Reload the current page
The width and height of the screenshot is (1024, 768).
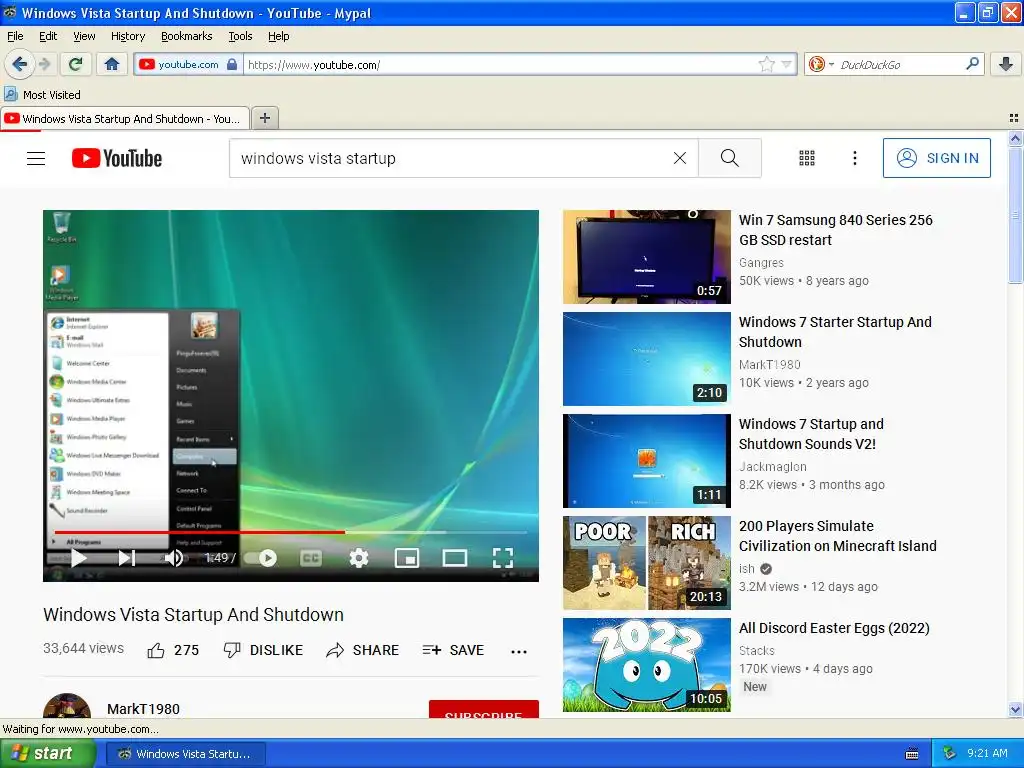coord(76,64)
